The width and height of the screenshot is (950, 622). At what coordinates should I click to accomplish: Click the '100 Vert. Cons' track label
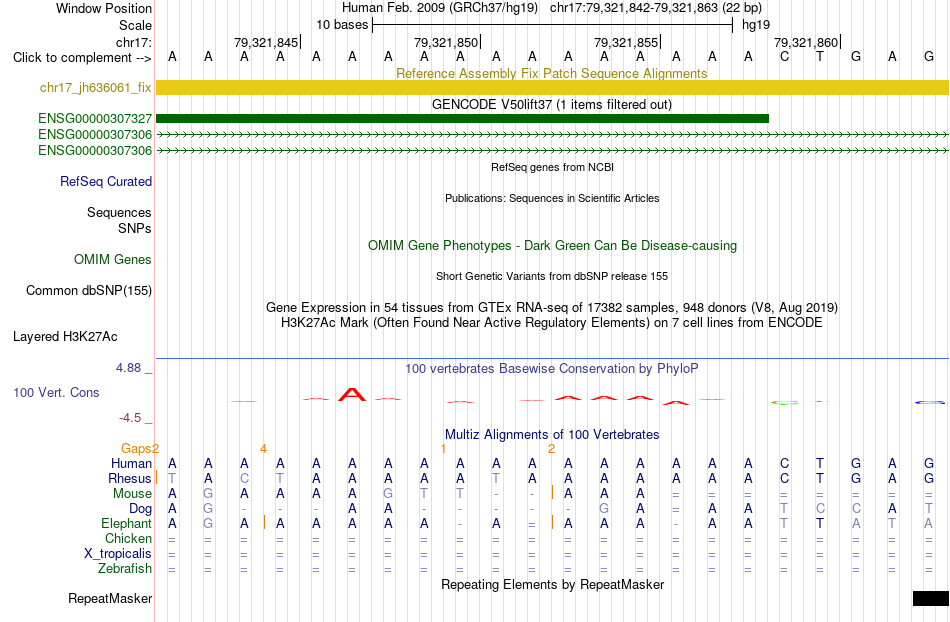click(x=56, y=392)
